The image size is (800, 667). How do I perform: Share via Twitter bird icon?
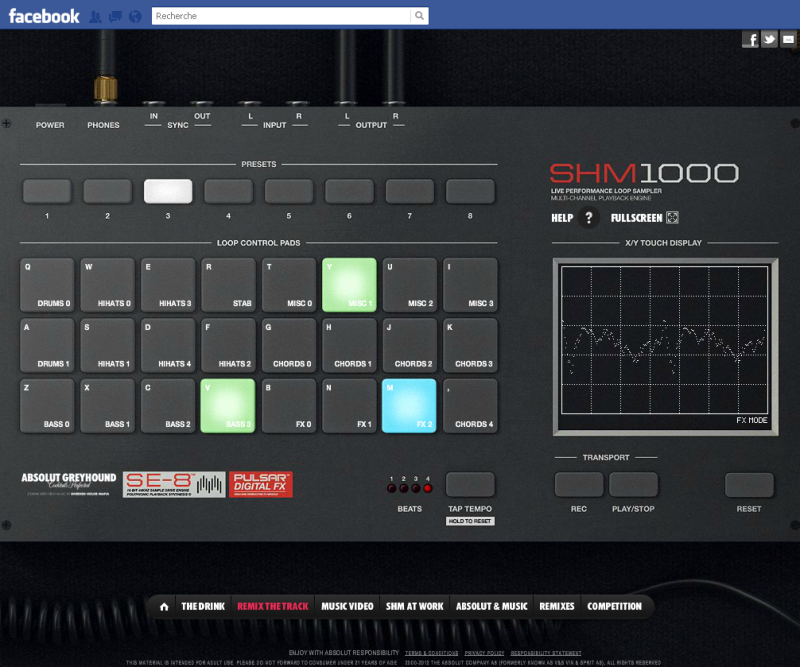[x=769, y=39]
